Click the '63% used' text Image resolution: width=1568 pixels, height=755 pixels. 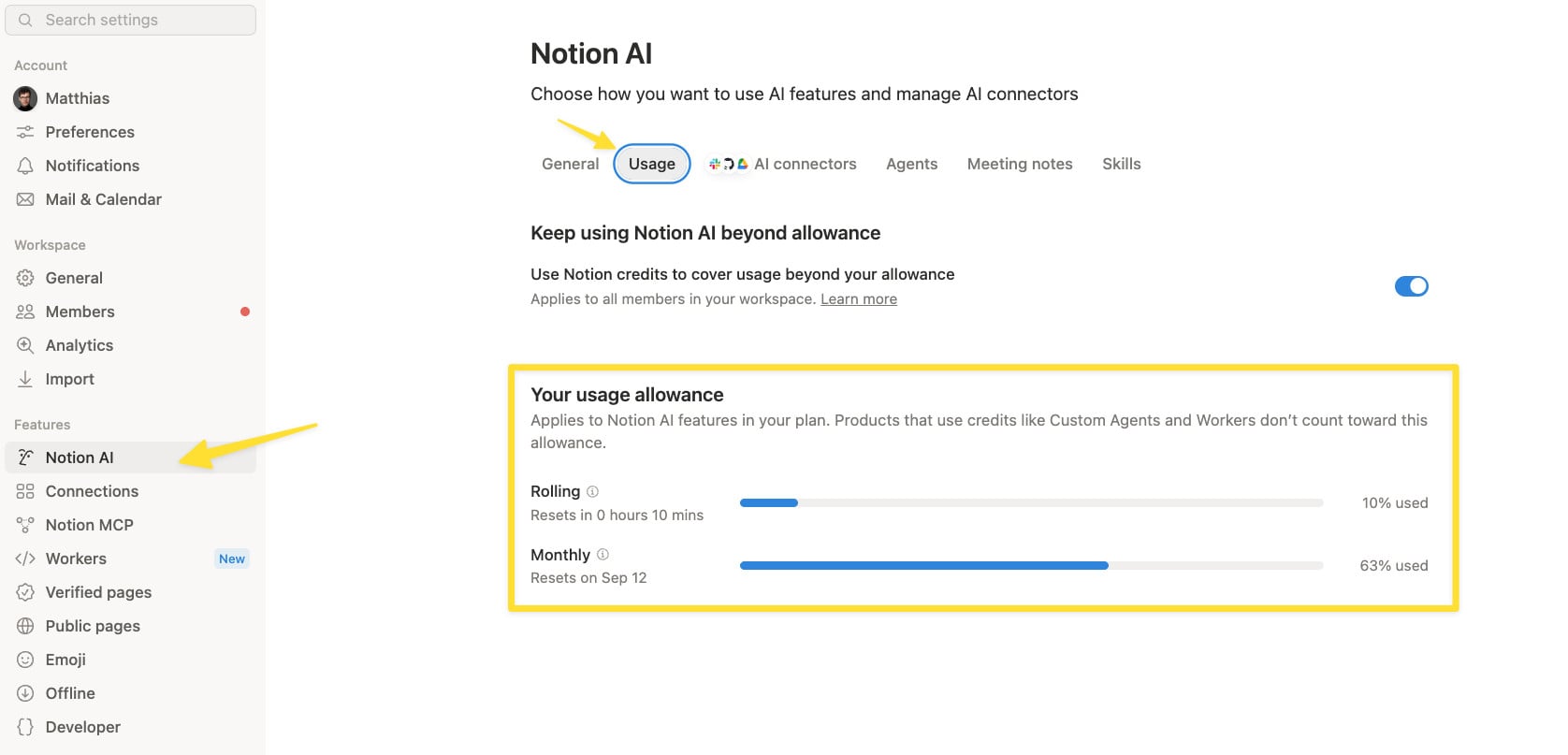[1394, 565]
